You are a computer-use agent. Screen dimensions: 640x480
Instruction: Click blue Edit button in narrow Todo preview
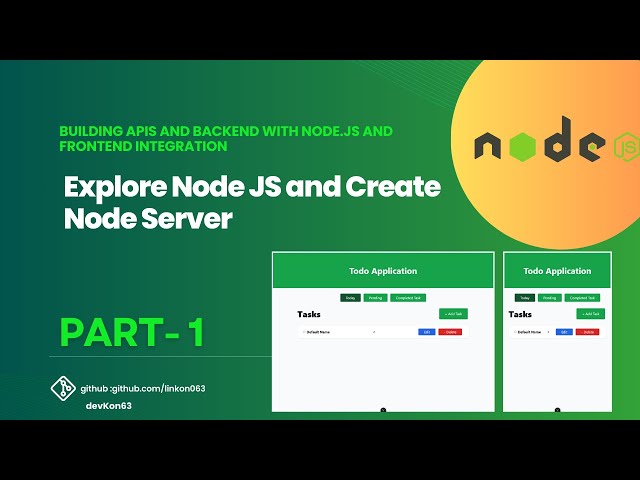[564, 332]
